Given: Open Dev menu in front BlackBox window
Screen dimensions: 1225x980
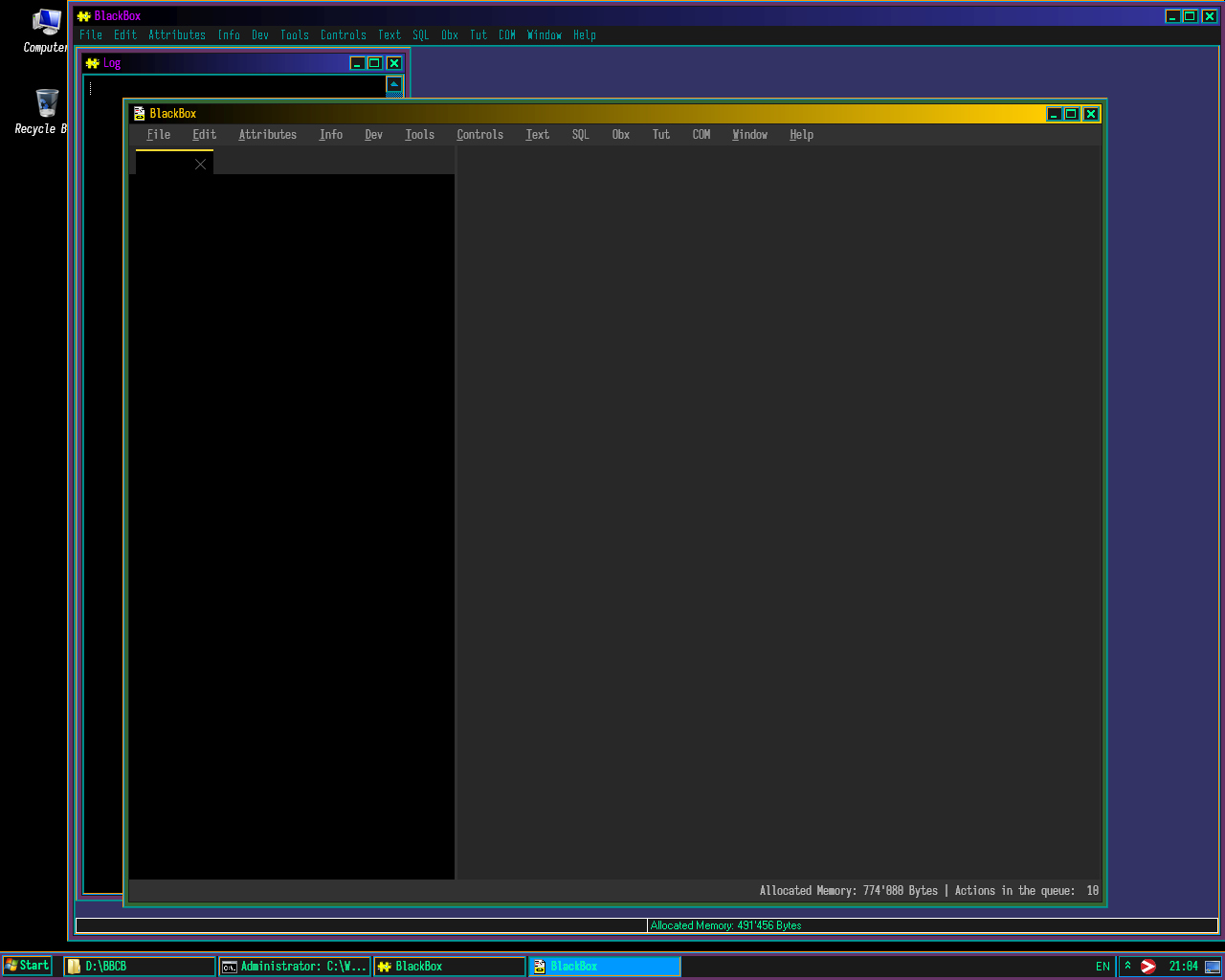Looking at the screenshot, I should (x=373, y=135).
